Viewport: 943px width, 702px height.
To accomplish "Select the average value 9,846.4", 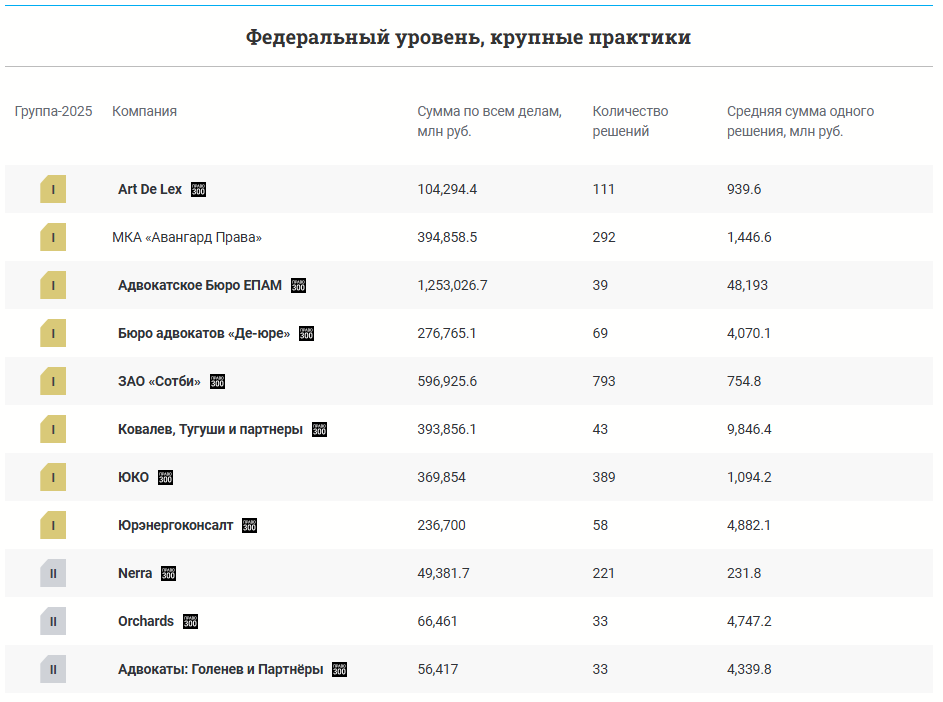I will [749, 430].
